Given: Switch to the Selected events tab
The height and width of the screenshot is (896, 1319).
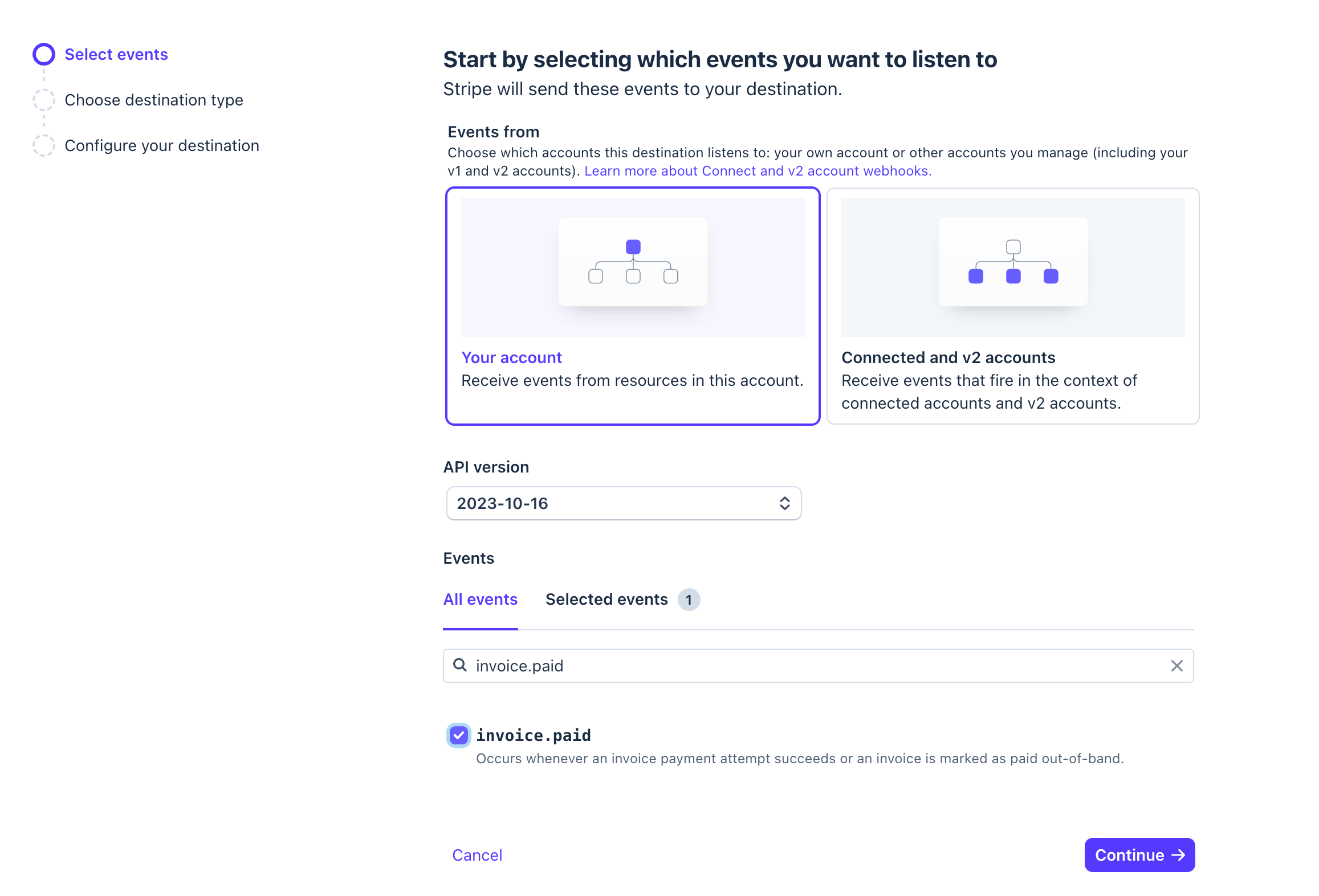Looking at the screenshot, I should [606, 600].
